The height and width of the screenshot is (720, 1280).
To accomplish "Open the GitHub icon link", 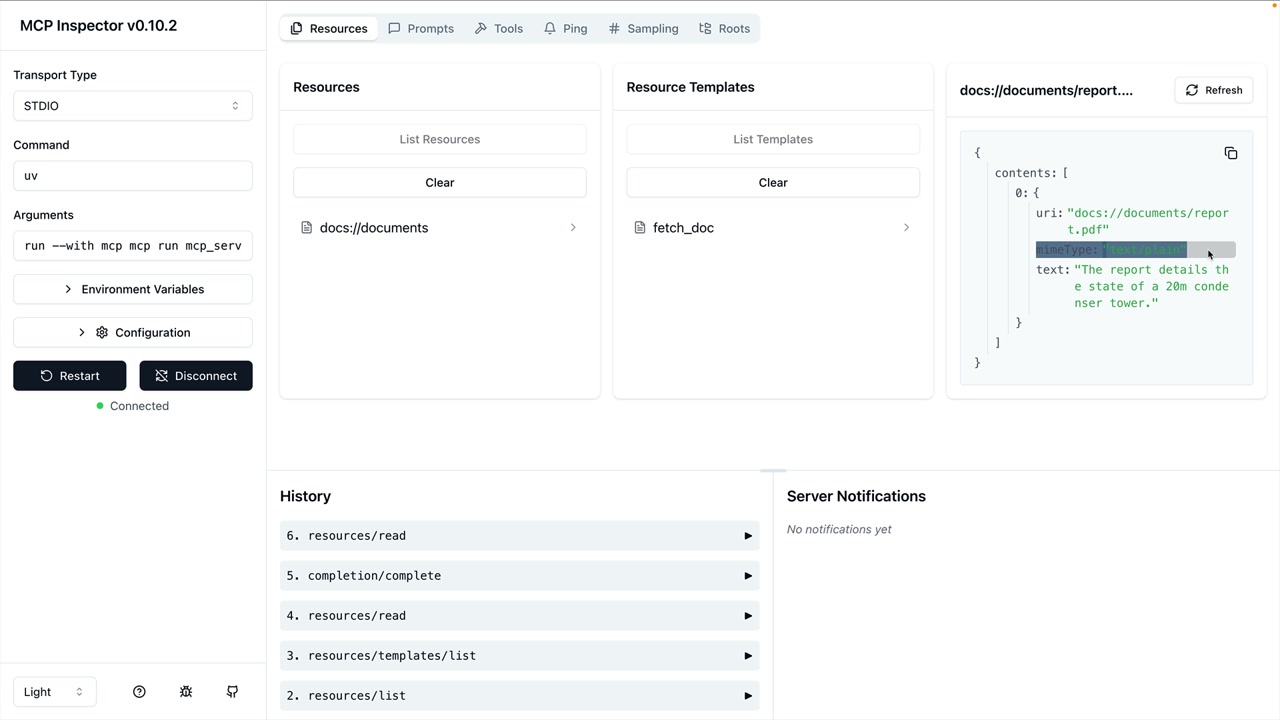I will coord(232,692).
